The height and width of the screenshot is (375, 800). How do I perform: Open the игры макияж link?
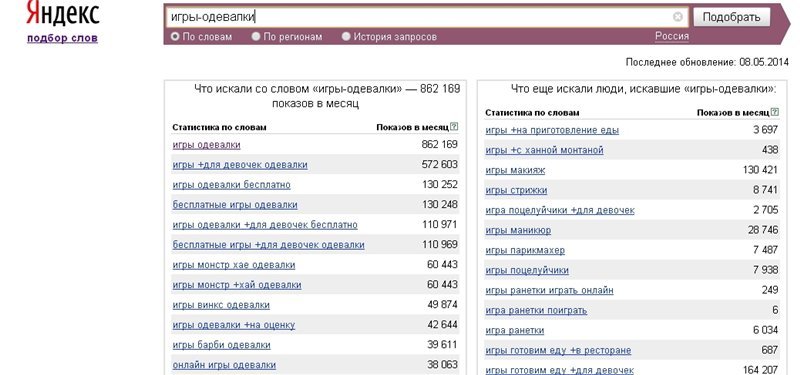(515, 170)
